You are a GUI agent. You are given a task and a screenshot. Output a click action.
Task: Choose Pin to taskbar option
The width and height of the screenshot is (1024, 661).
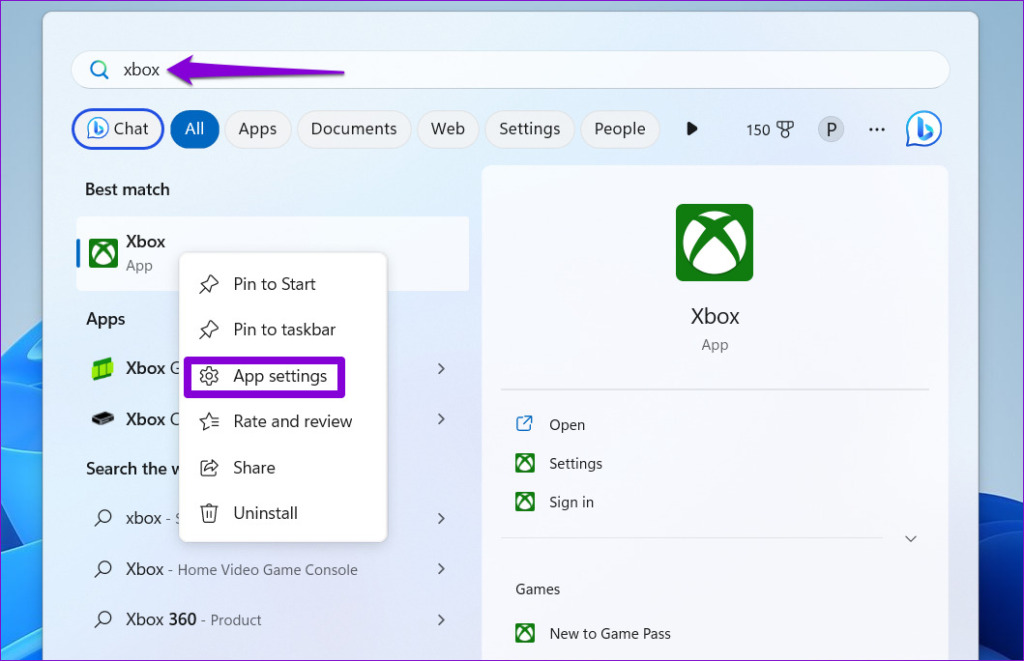284,330
